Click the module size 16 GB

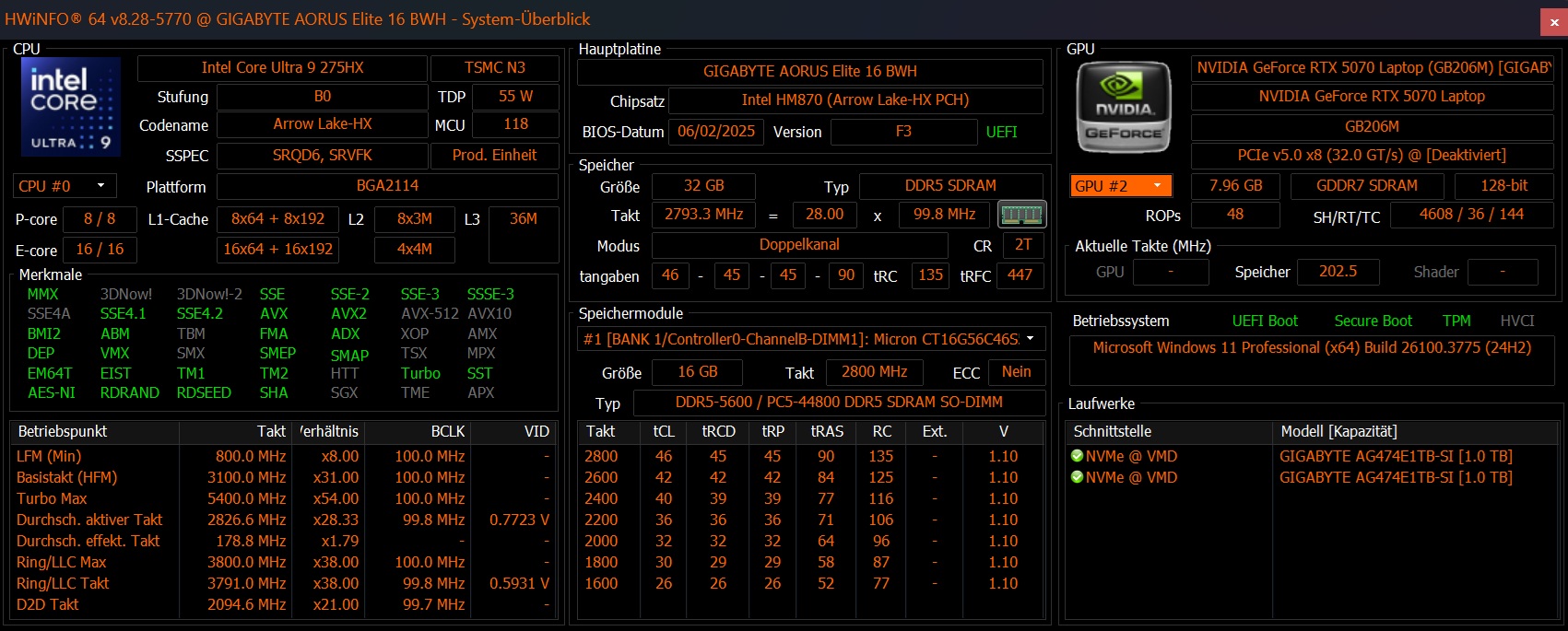(697, 372)
